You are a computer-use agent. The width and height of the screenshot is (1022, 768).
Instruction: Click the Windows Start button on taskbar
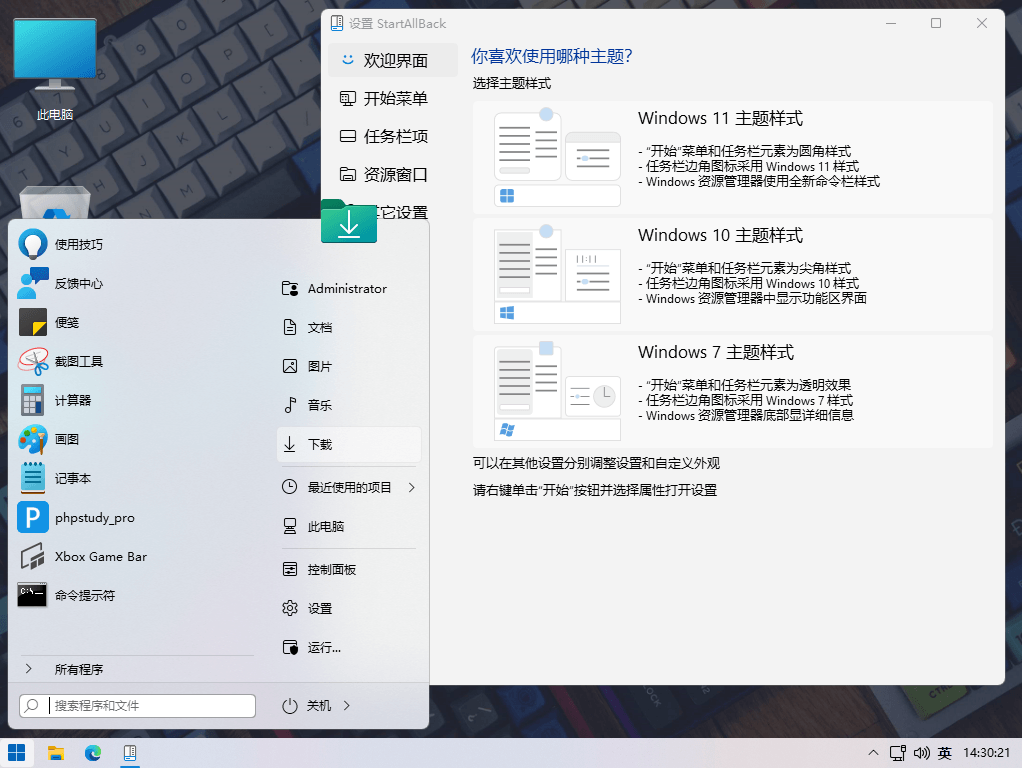point(17,753)
